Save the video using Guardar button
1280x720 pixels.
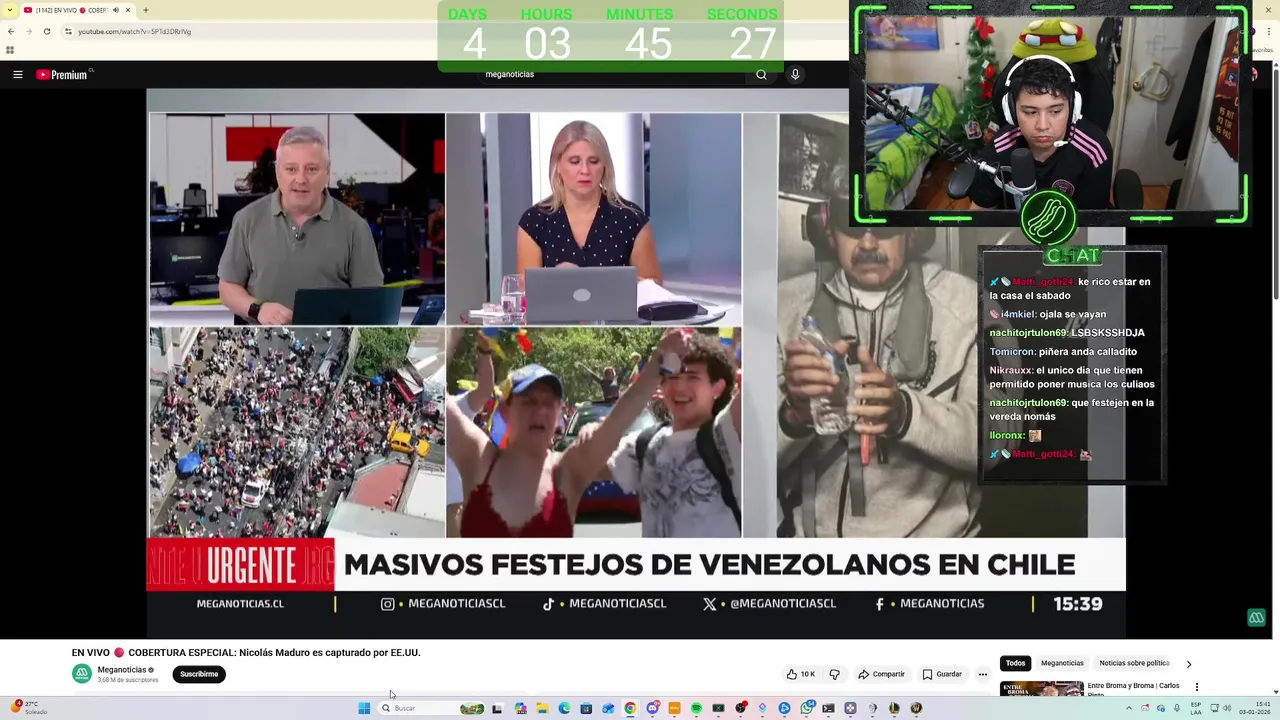coord(942,674)
